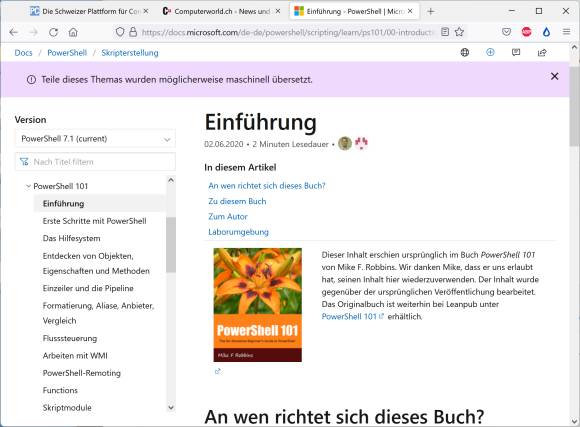Bookmark this page with the star icon
This screenshot has width=580, height=427.
point(459,32)
